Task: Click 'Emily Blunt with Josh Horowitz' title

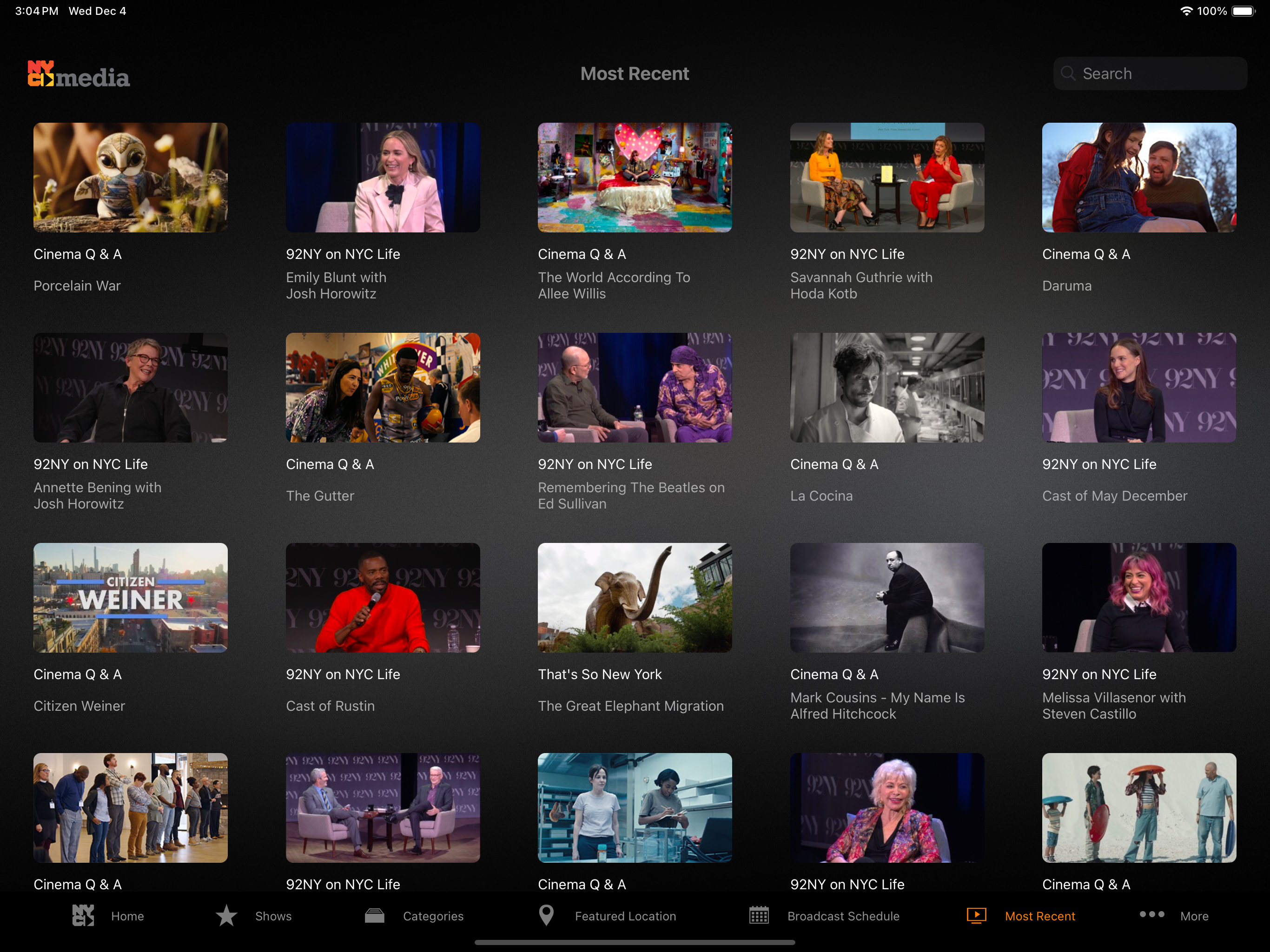Action: pyautogui.click(x=337, y=285)
